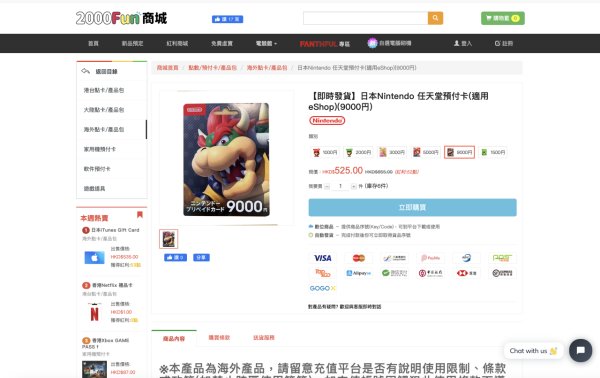The image size is (600, 378).
Task: Select the 5000円 card option
Action: click(426, 152)
